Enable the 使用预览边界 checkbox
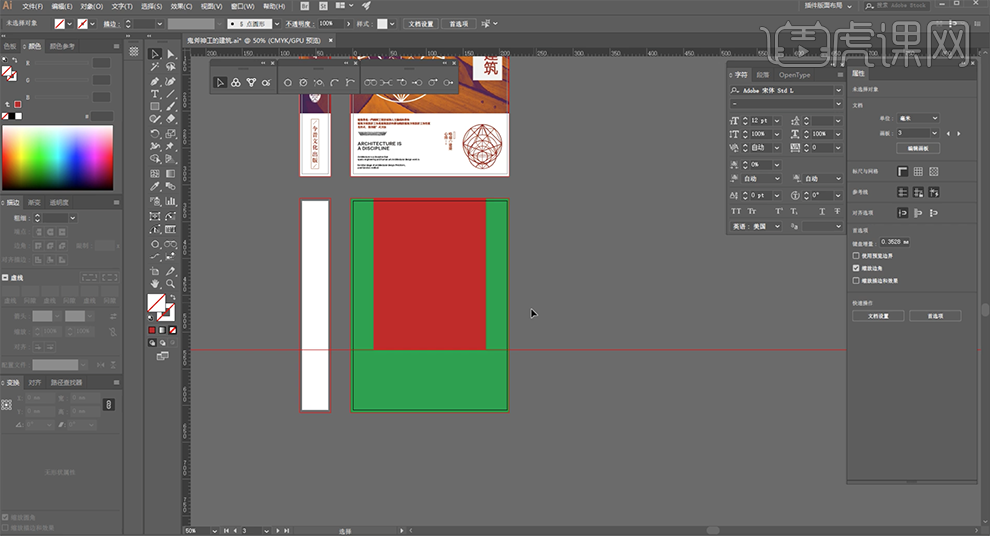The height and width of the screenshot is (536, 990). click(x=856, y=256)
